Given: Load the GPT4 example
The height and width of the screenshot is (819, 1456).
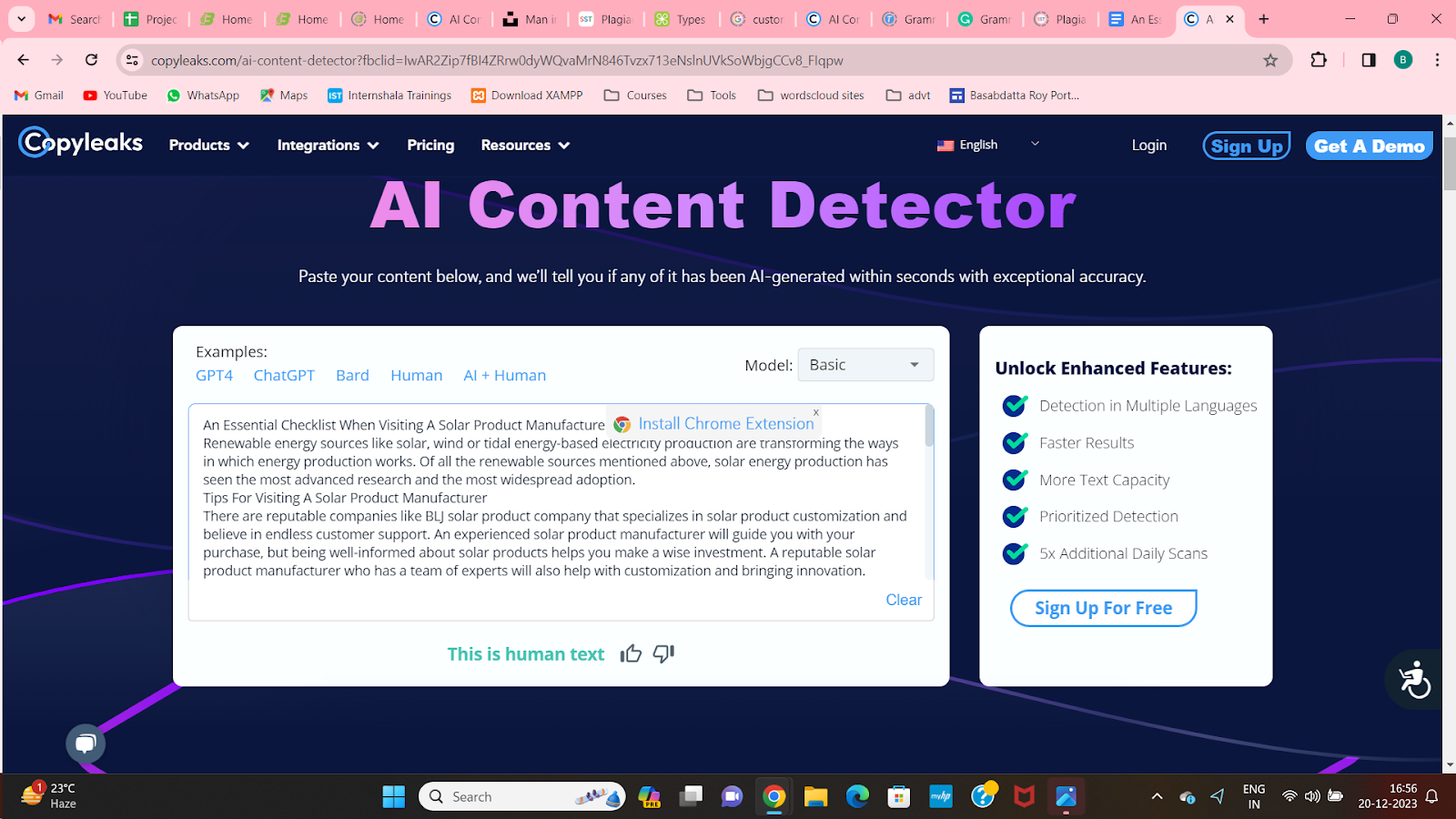Looking at the screenshot, I should pyautogui.click(x=214, y=375).
